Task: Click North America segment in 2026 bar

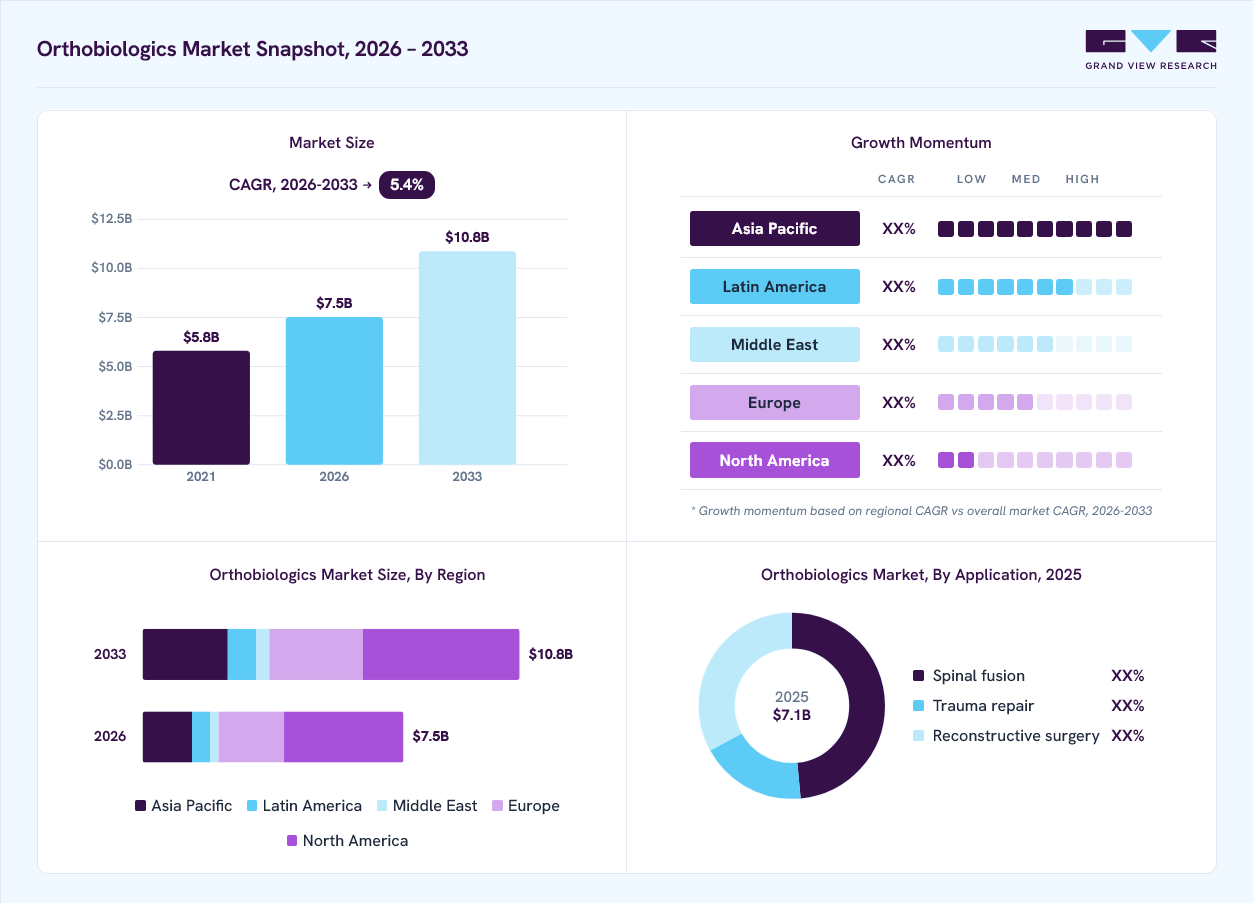Action: [x=344, y=737]
